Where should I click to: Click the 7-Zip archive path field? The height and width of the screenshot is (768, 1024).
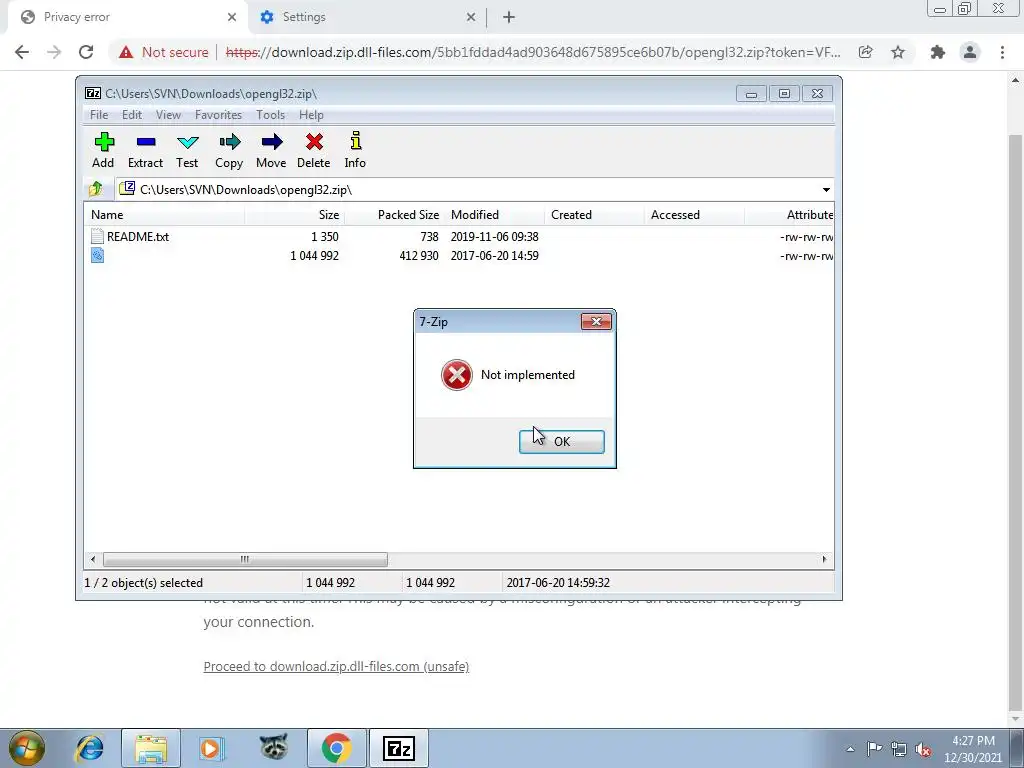[x=467, y=189]
